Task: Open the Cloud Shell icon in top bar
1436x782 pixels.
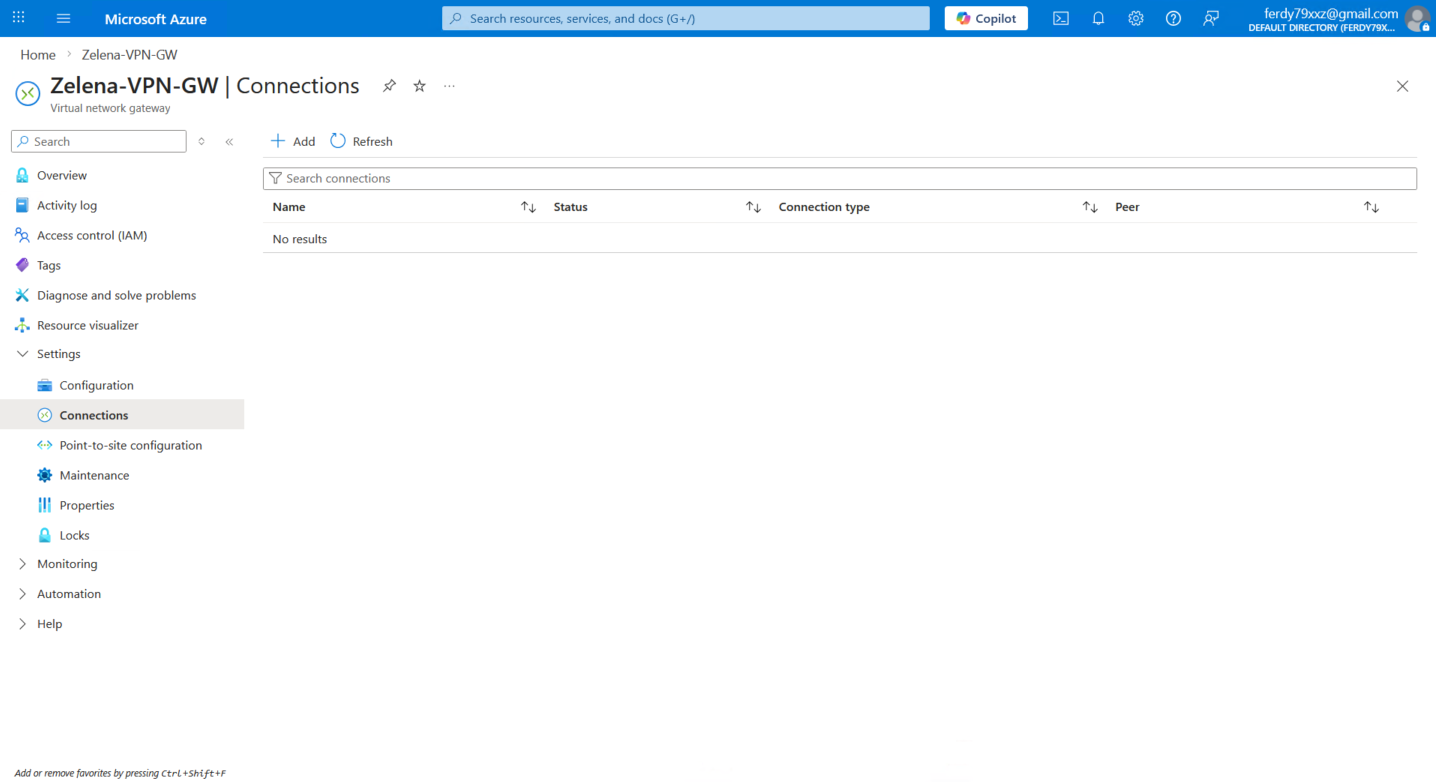Action: [x=1061, y=18]
